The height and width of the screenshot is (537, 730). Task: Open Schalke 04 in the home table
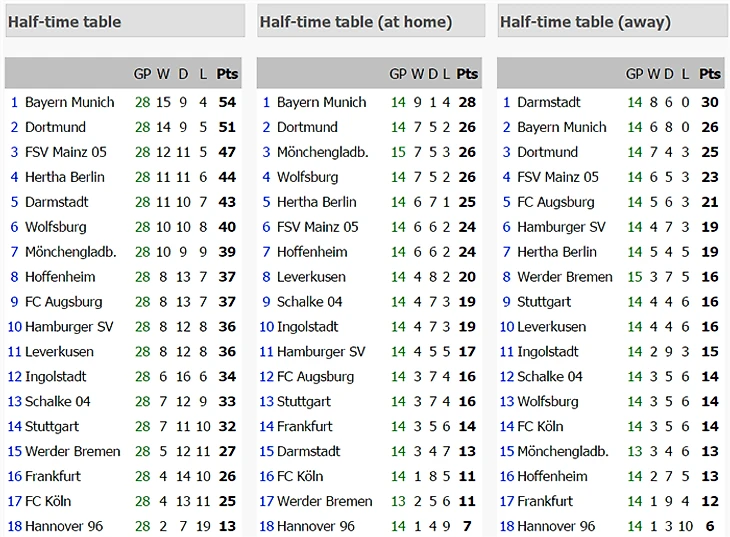click(309, 302)
